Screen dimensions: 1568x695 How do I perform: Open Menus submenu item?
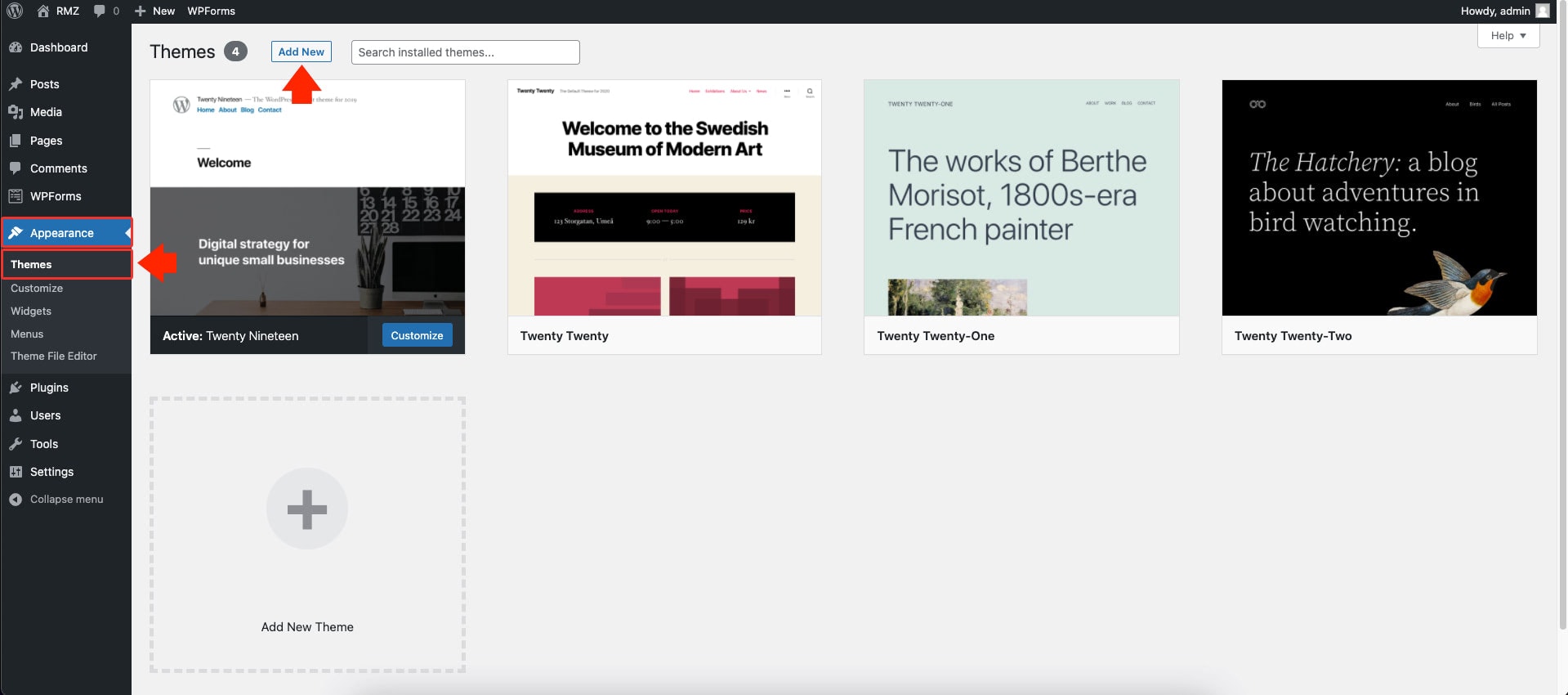click(x=27, y=334)
